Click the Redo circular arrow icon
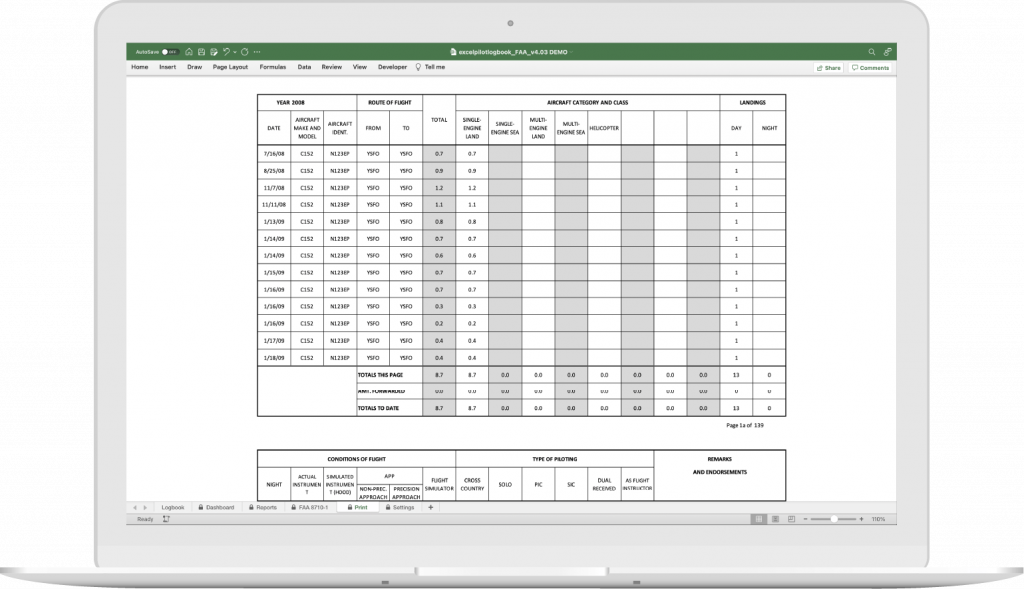1024x589 pixels. pyautogui.click(x=244, y=52)
